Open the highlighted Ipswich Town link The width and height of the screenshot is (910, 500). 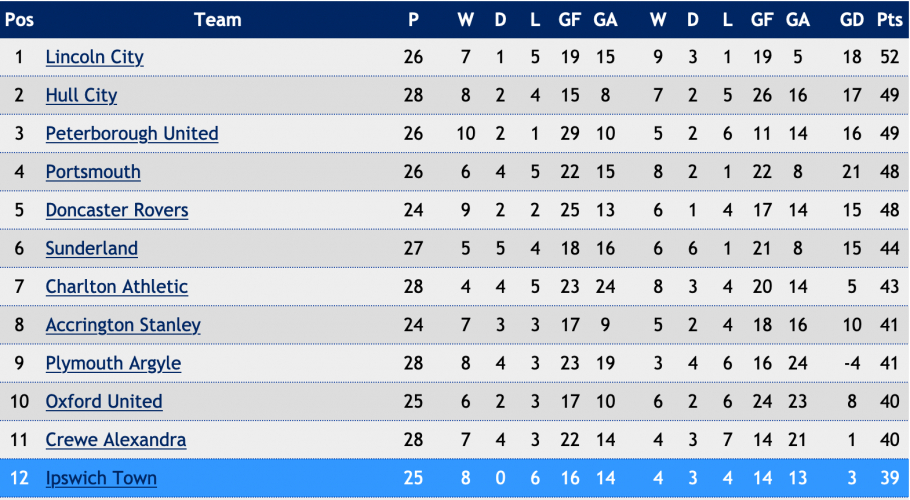coord(101,478)
